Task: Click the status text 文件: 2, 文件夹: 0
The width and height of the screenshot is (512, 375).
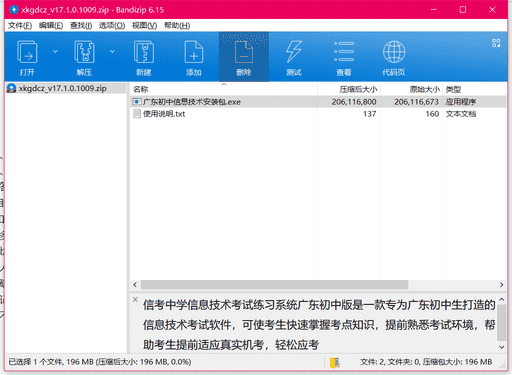Action: (x=390, y=362)
